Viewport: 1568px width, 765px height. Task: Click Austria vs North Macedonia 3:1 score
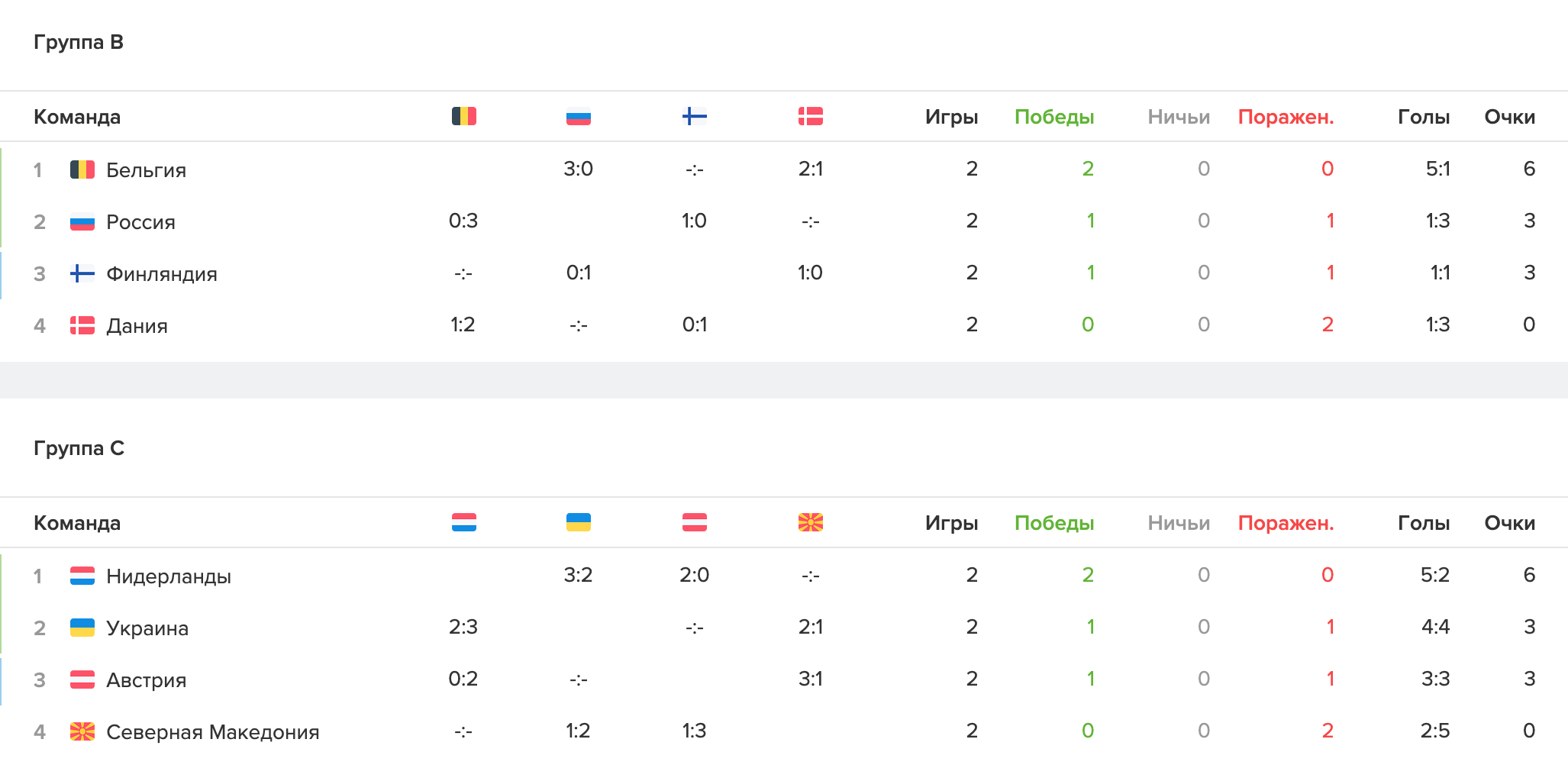pyautogui.click(x=810, y=679)
